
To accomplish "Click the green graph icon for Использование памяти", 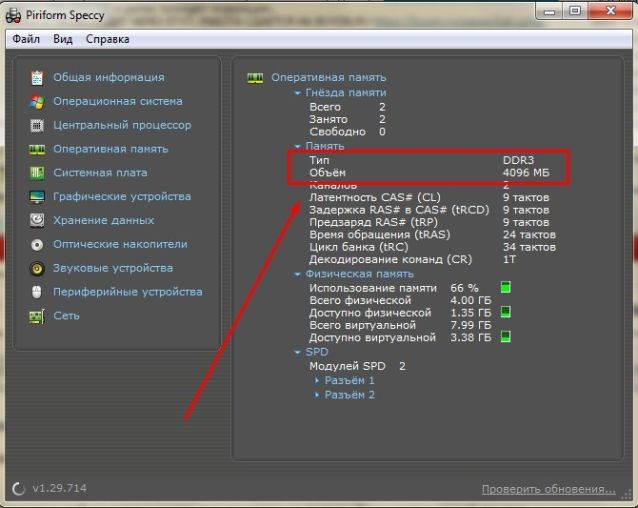I will tap(505, 287).
